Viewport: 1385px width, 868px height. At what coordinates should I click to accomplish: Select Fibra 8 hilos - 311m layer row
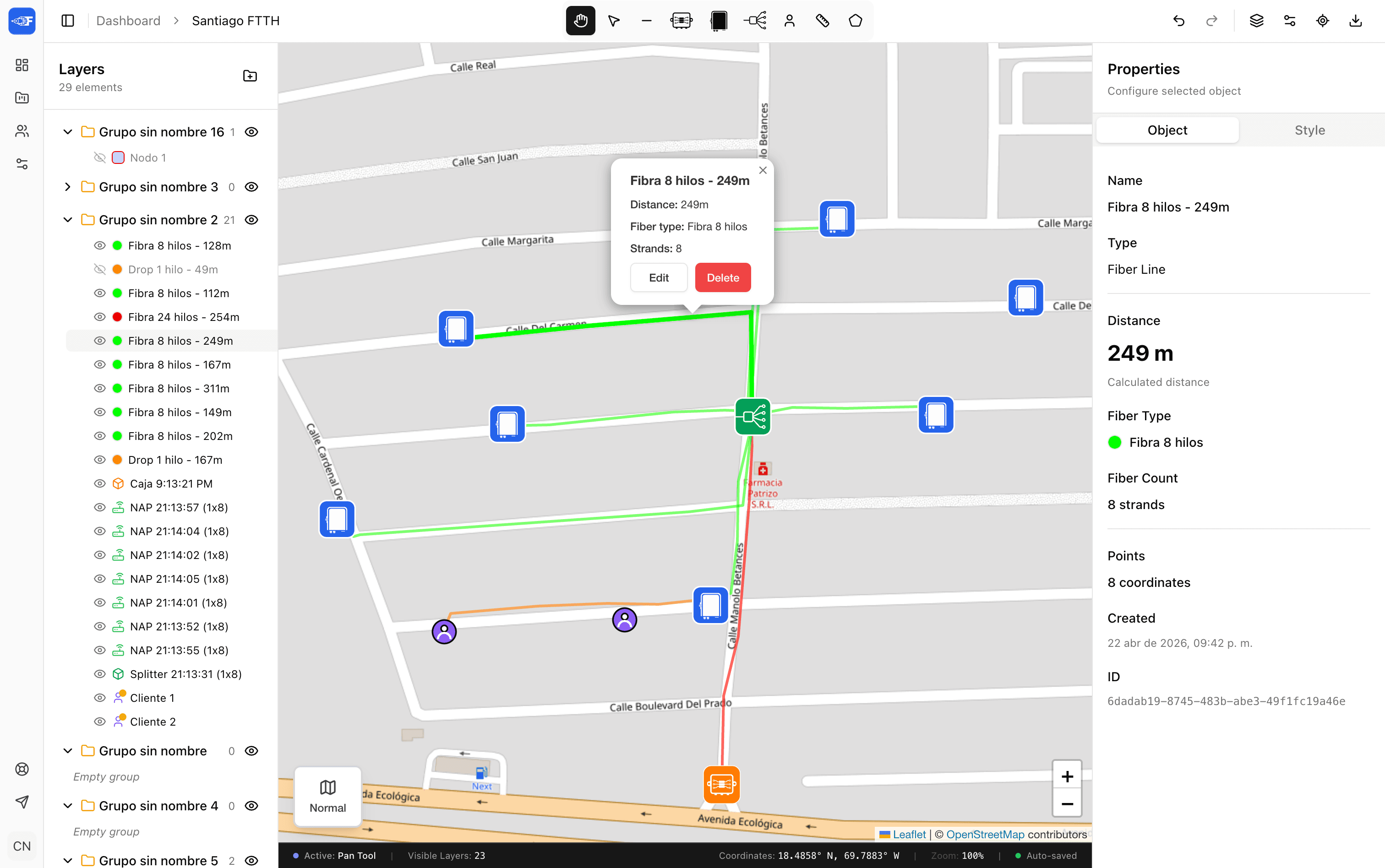[171, 389]
